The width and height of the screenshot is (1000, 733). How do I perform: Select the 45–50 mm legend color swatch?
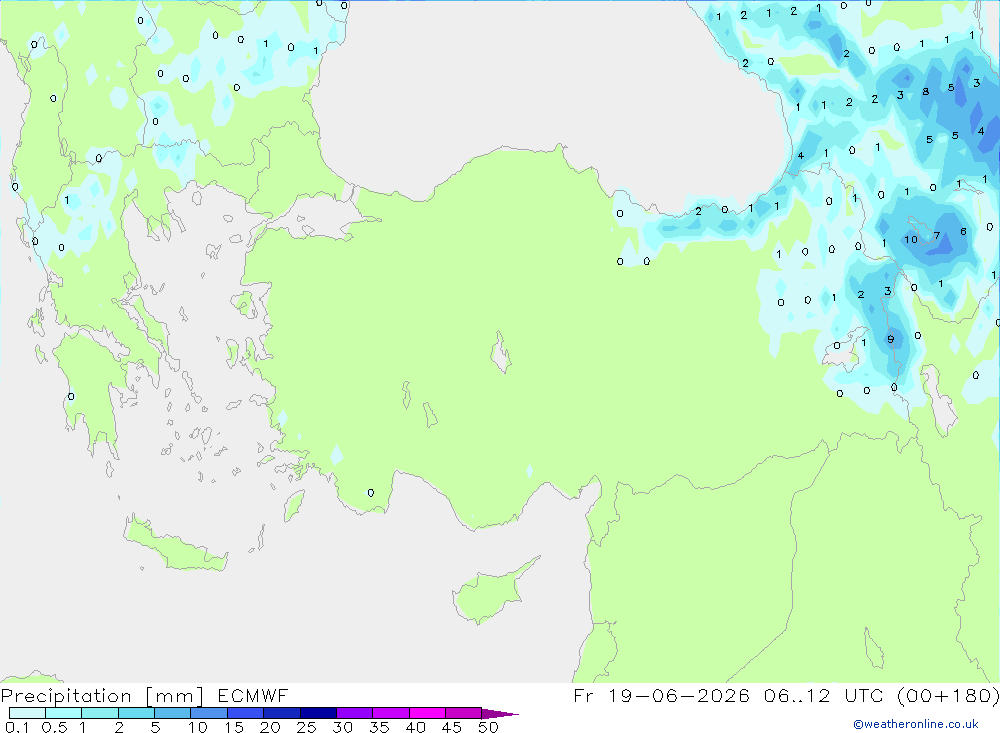coord(464,713)
